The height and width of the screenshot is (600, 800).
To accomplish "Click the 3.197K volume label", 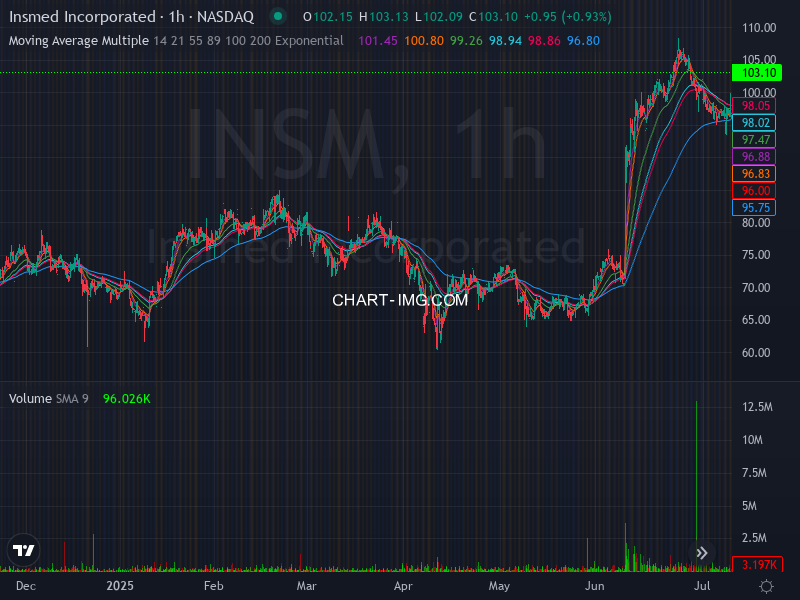I will (757, 564).
